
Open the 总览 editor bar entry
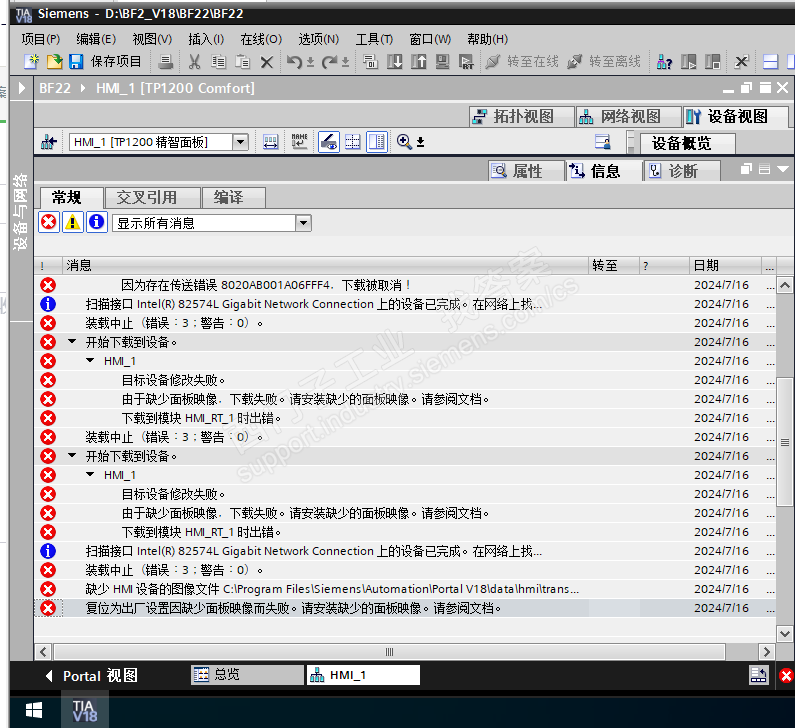click(x=247, y=675)
